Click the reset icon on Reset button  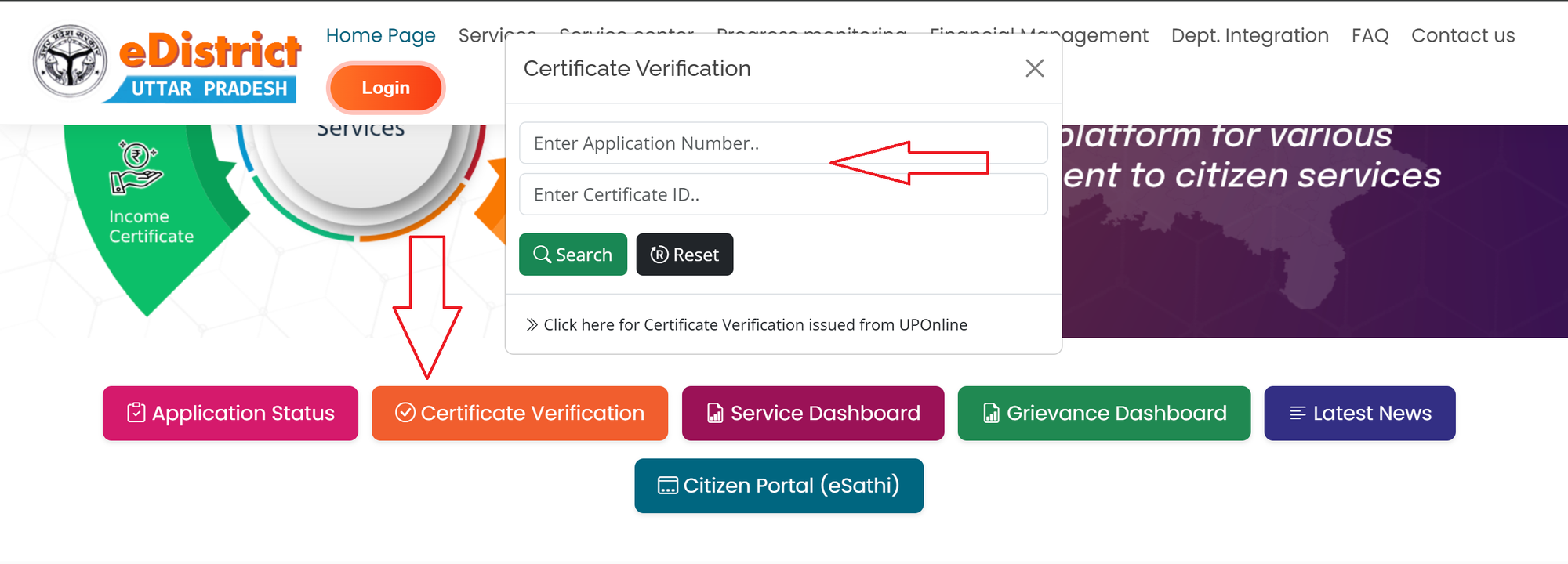pyautogui.click(x=659, y=255)
